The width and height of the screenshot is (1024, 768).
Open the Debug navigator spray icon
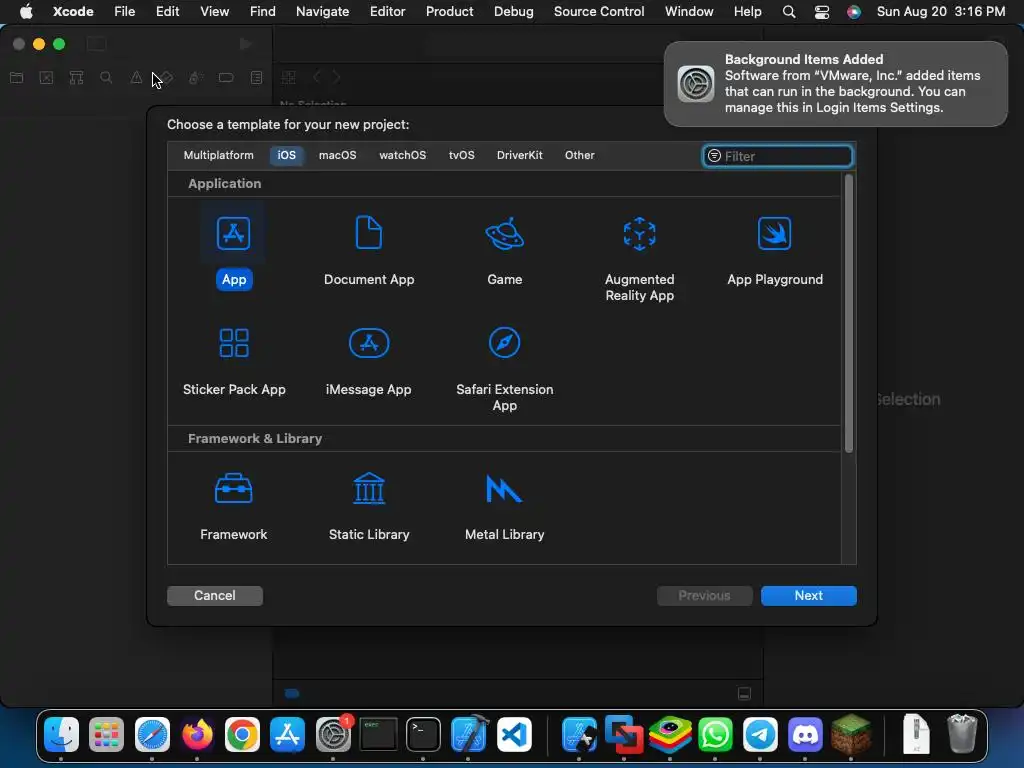[x=195, y=78]
